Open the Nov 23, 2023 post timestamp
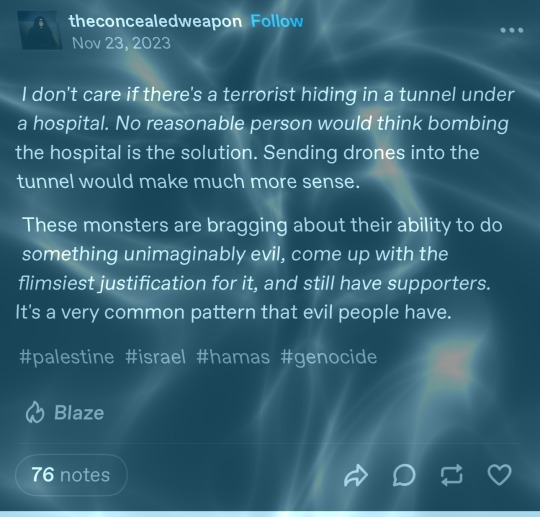Screen dimensions: 540x517 click(121, 43)
